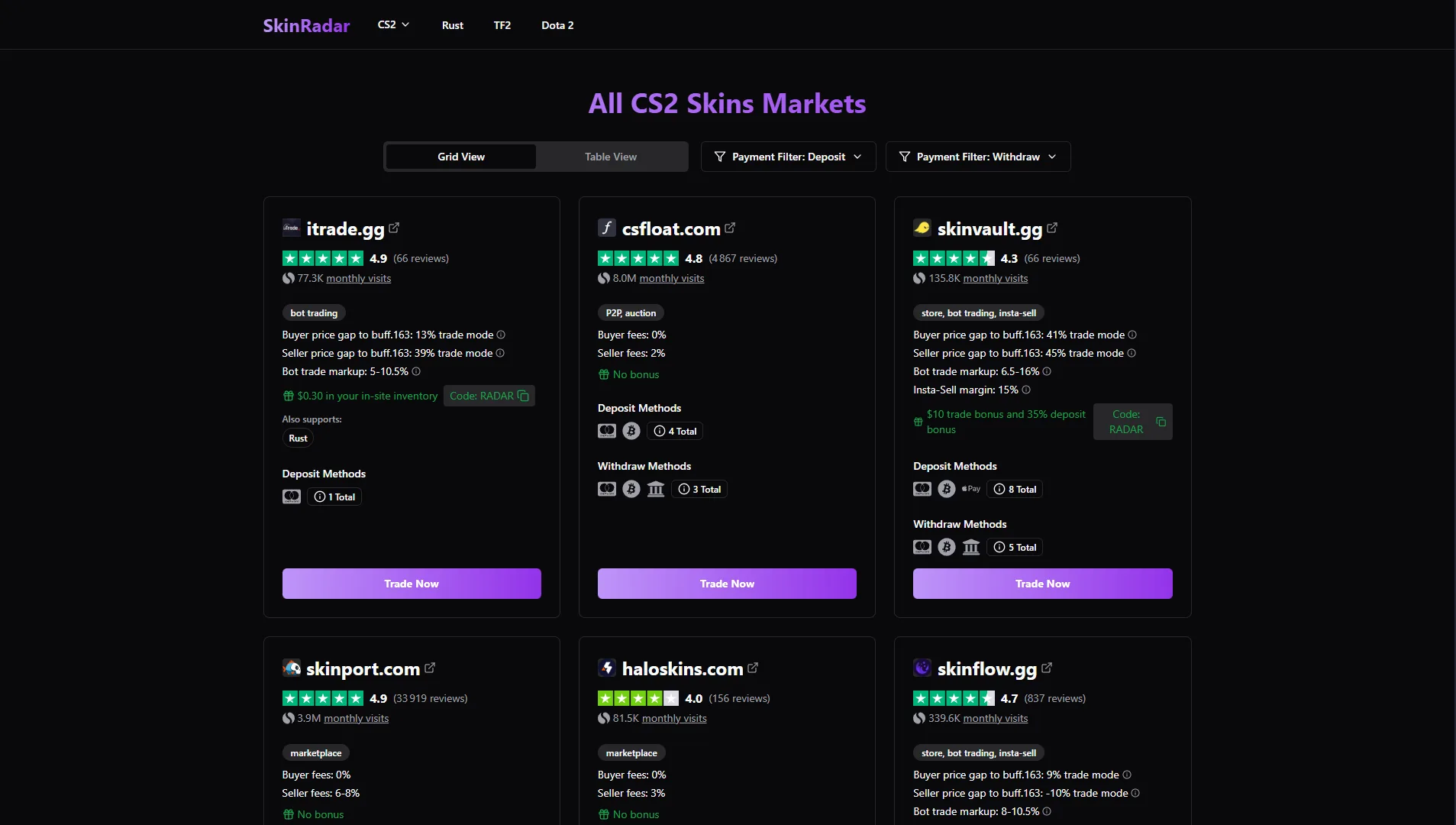The image size is (1456, 825).
Task: Open csfloat.com monthly visits link
Action: (672, 278)
